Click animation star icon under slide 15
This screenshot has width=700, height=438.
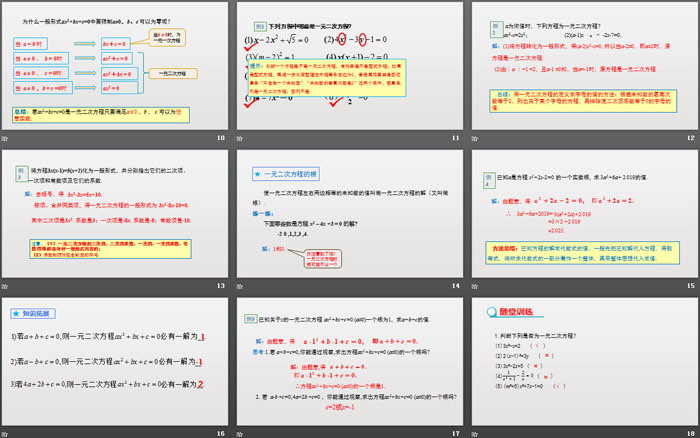tap(477, 286)
